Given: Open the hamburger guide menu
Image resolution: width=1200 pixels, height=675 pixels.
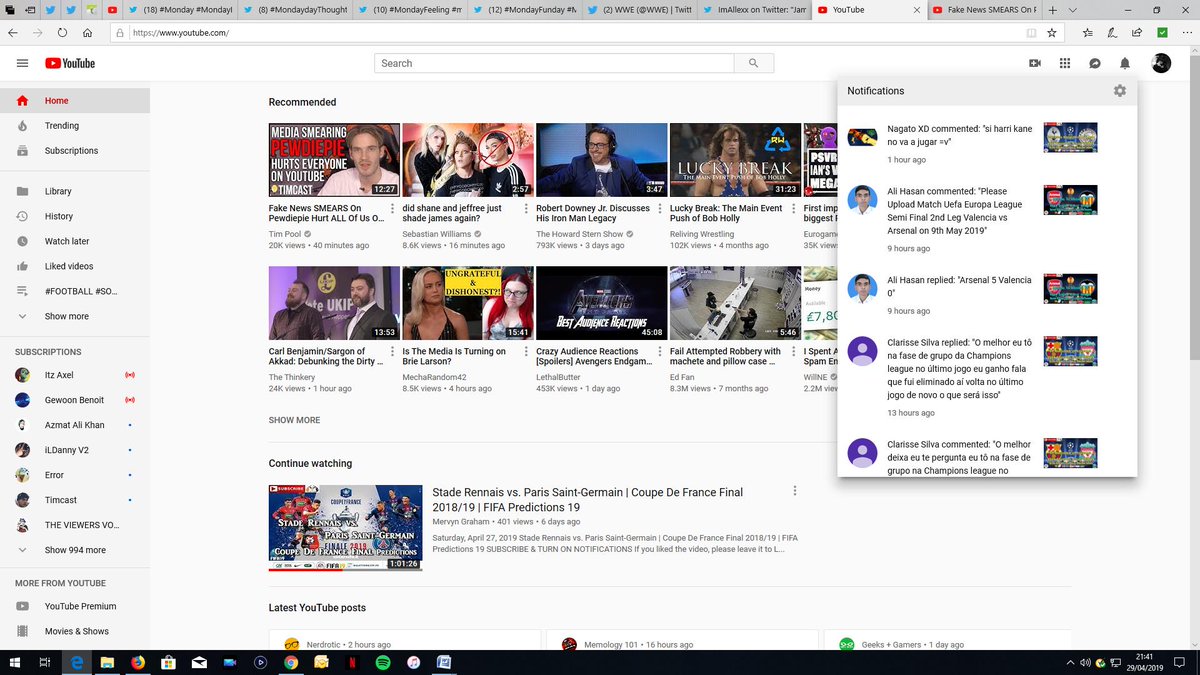Looking at the screenshot, I should tap(22, 63).
